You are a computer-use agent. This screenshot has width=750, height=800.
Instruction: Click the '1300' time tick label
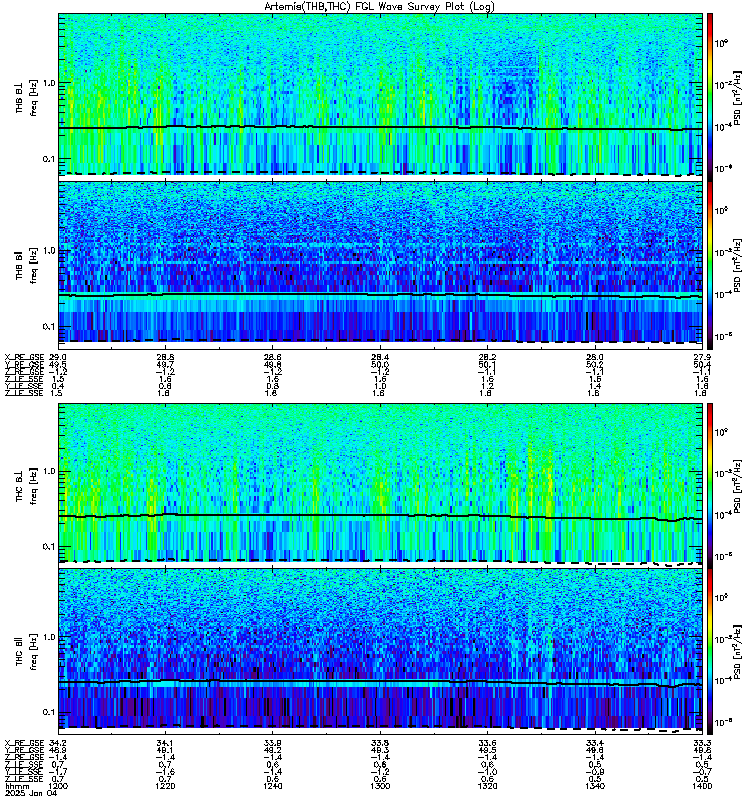point(380,786)
